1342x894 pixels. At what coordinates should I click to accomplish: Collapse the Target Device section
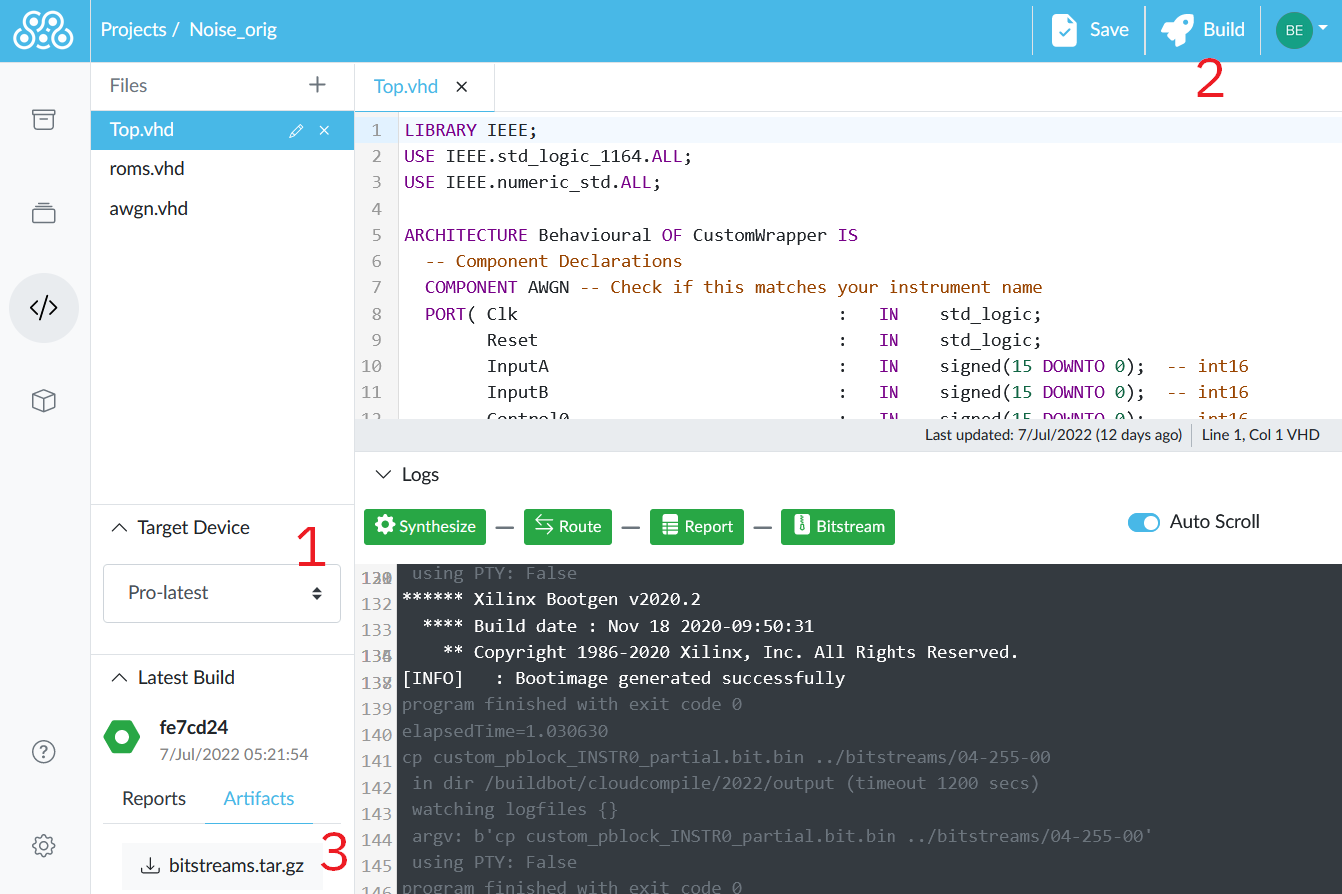click(x=119, y=528)
